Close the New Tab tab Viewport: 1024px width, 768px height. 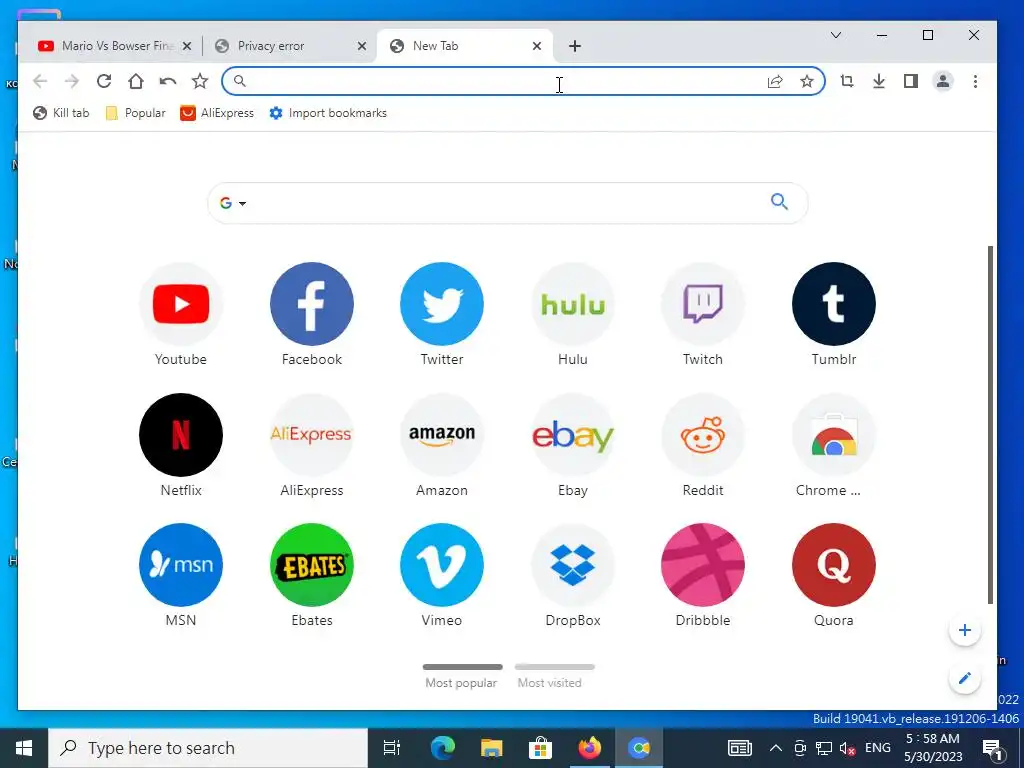point(537,46)
